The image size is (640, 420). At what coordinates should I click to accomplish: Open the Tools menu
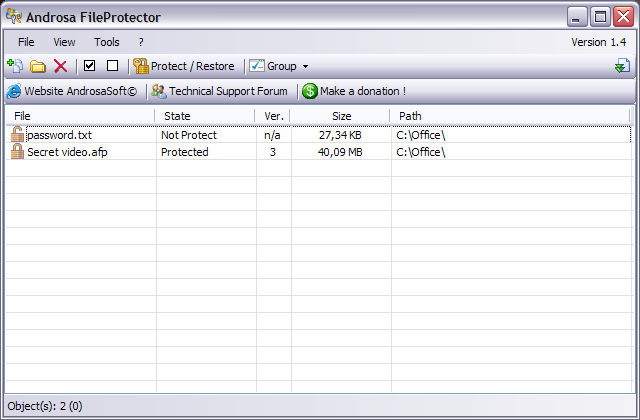[107, 42]
